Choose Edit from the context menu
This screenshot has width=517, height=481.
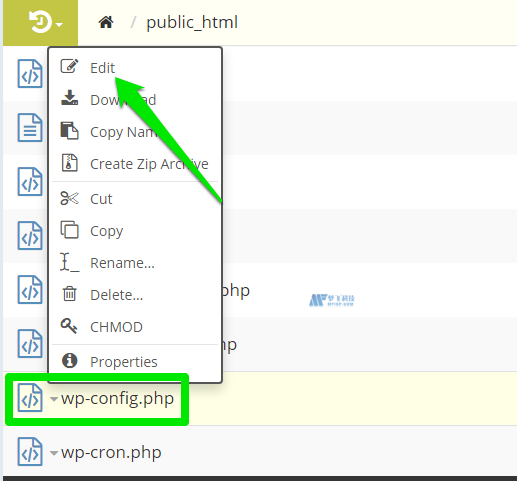pos(102,68)
